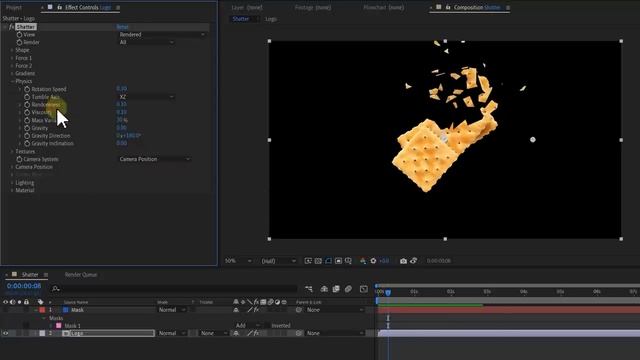Toggle the View property stopwatch in Shatter
The width and height of the screenshot is (640, 360).
[20, 35]
